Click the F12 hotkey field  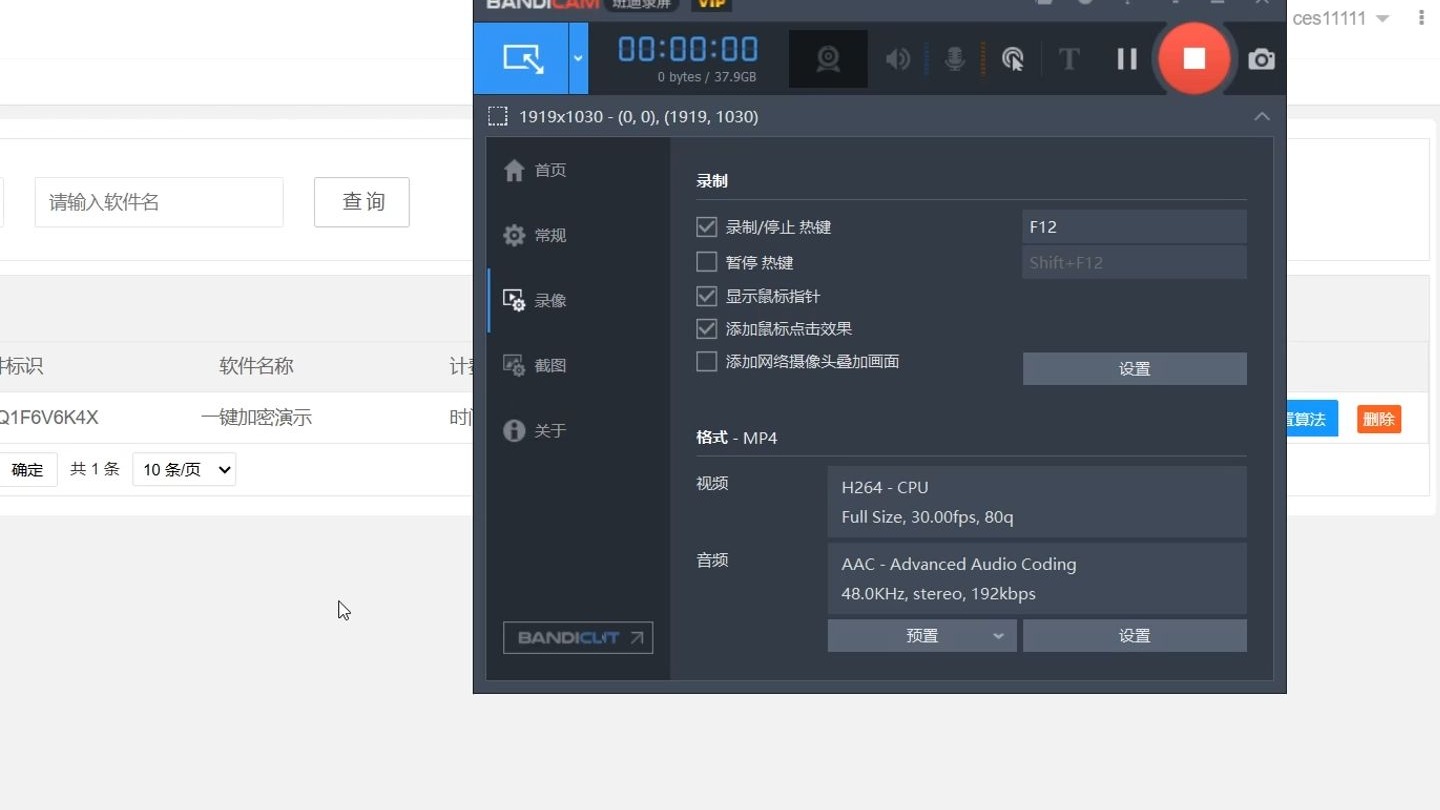click(x=1134, y=227)
